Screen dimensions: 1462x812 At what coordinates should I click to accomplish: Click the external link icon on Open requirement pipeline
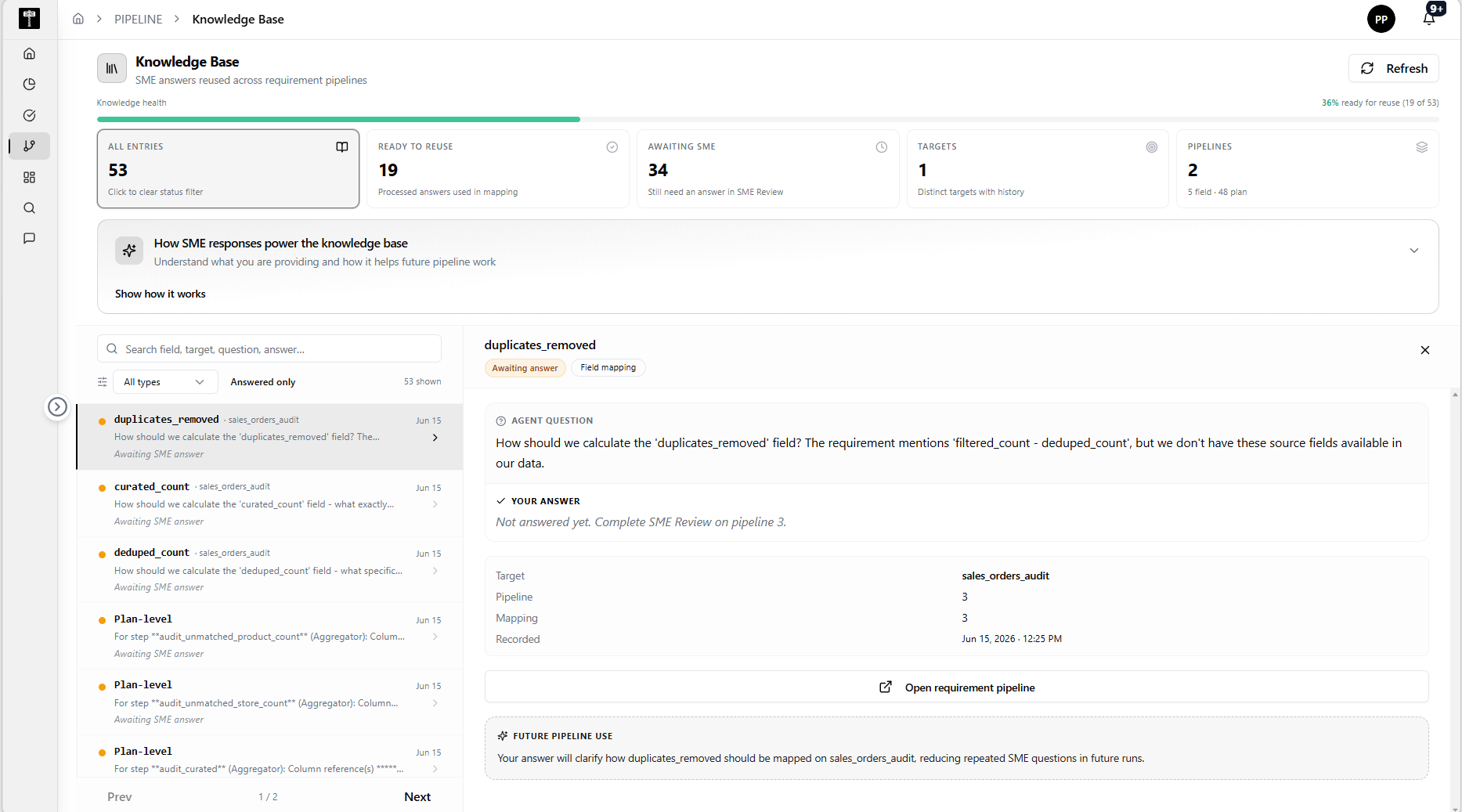point(886,687)
